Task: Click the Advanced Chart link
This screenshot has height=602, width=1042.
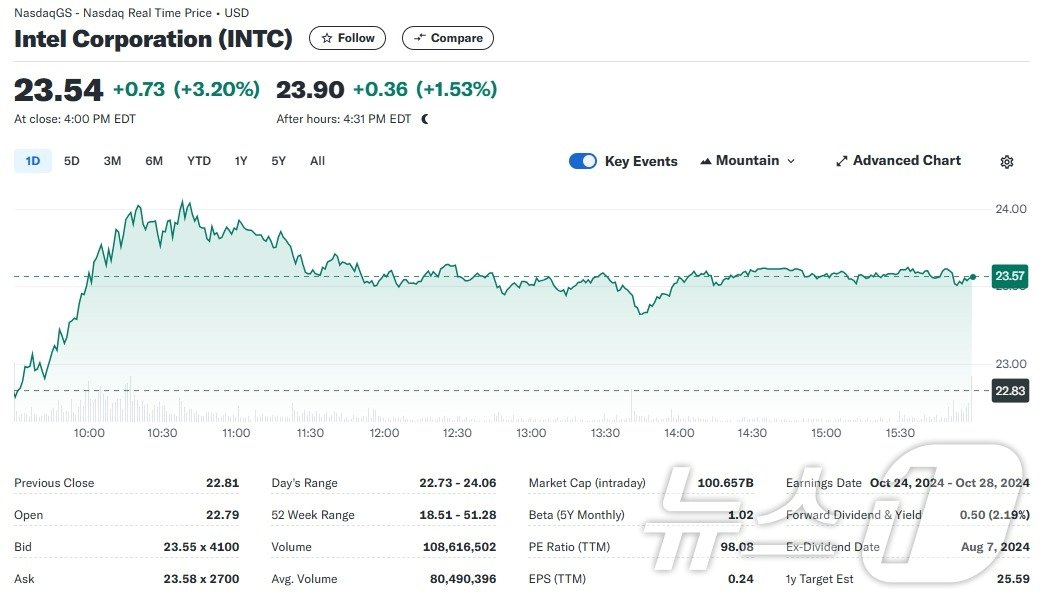Action: click(906, 161)
